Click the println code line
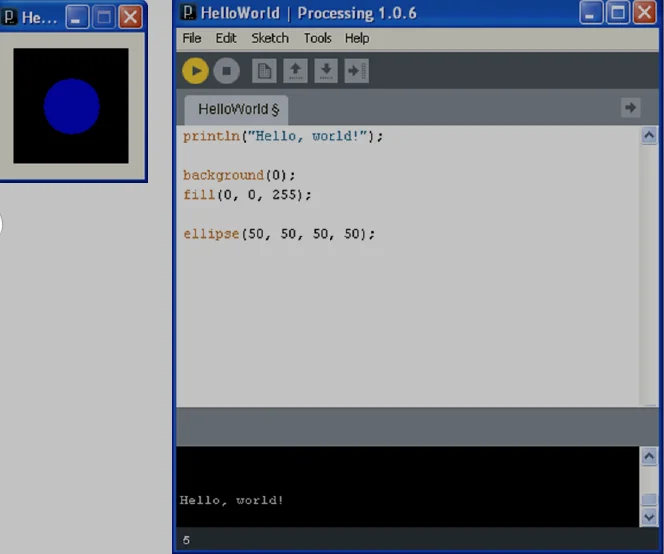 pyautogui.click(x=283, y=136)
